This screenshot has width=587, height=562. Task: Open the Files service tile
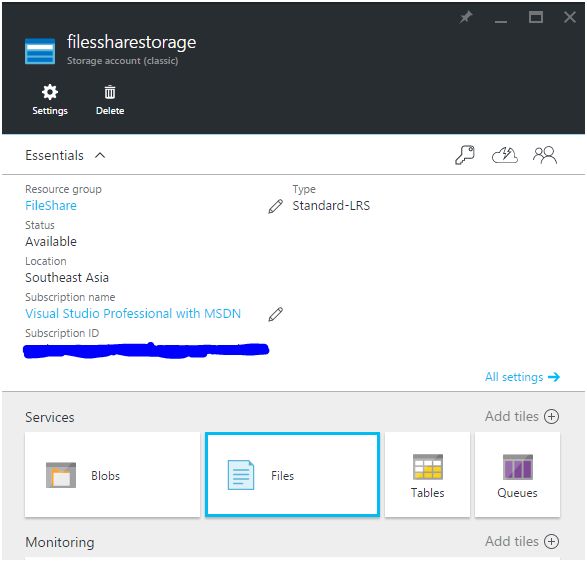292,475
